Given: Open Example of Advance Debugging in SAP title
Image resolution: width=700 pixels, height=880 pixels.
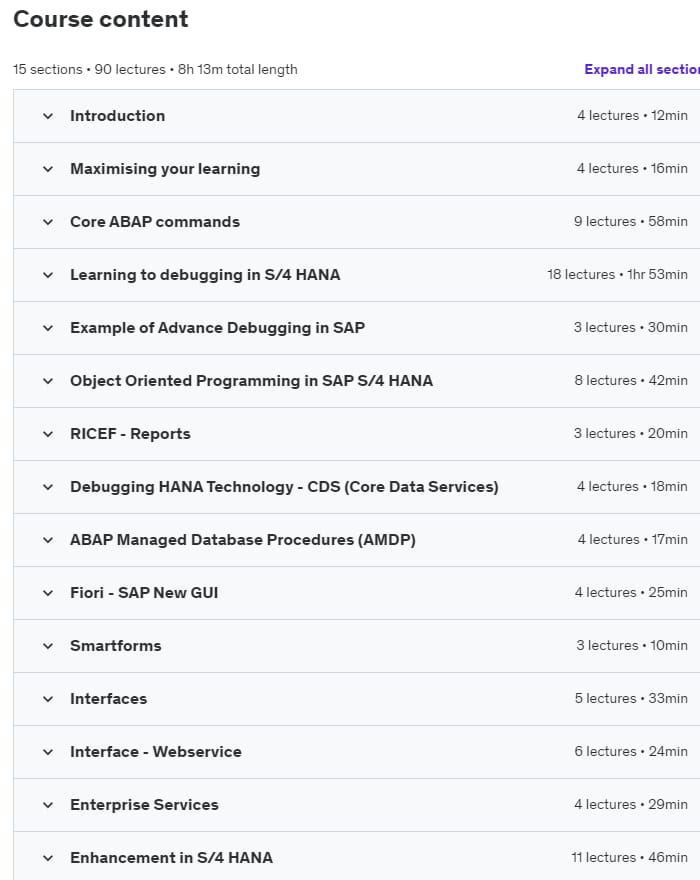Looking at the screenshot, I should (x=217, y=328).
